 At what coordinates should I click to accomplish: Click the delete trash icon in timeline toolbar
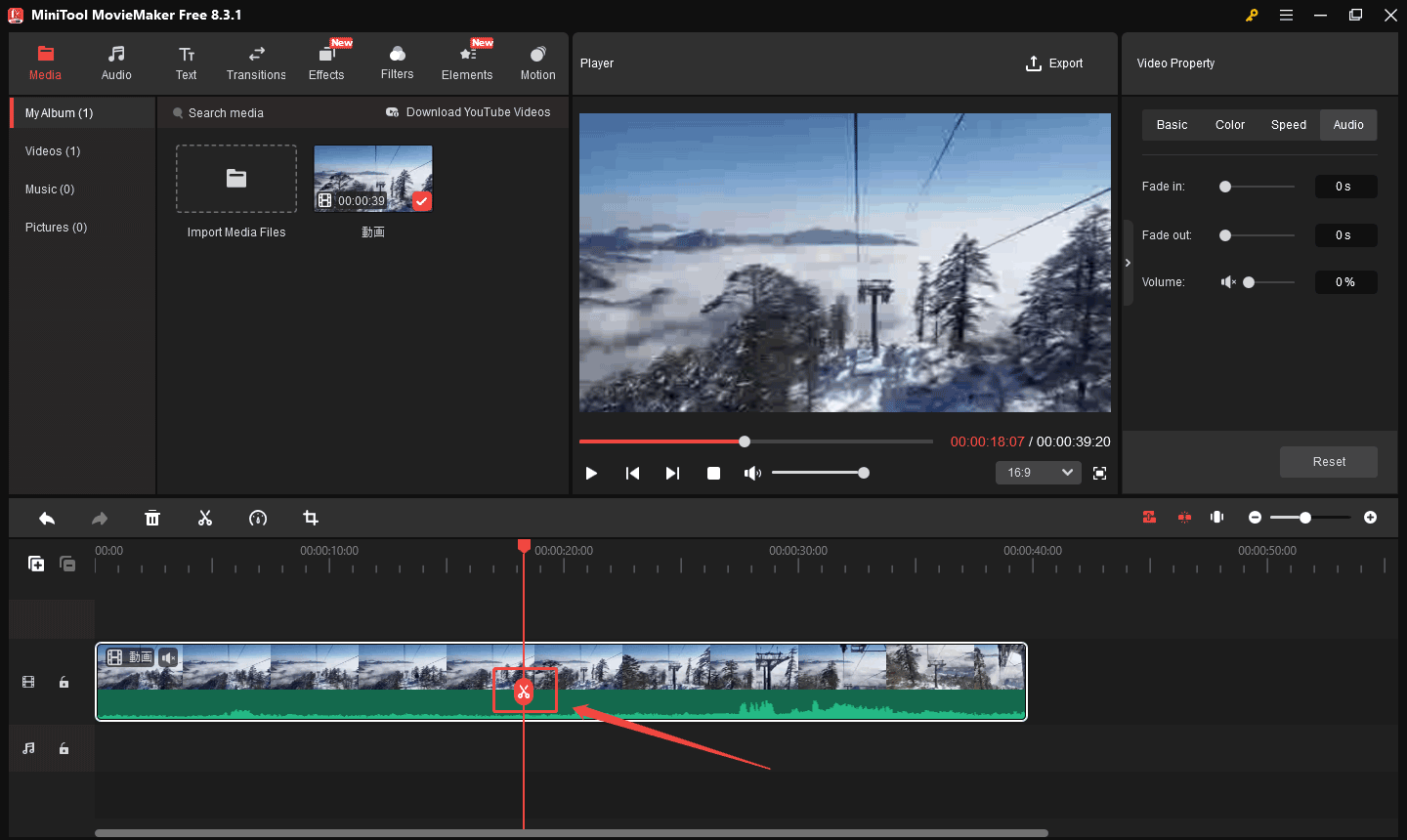click(152, 518)
